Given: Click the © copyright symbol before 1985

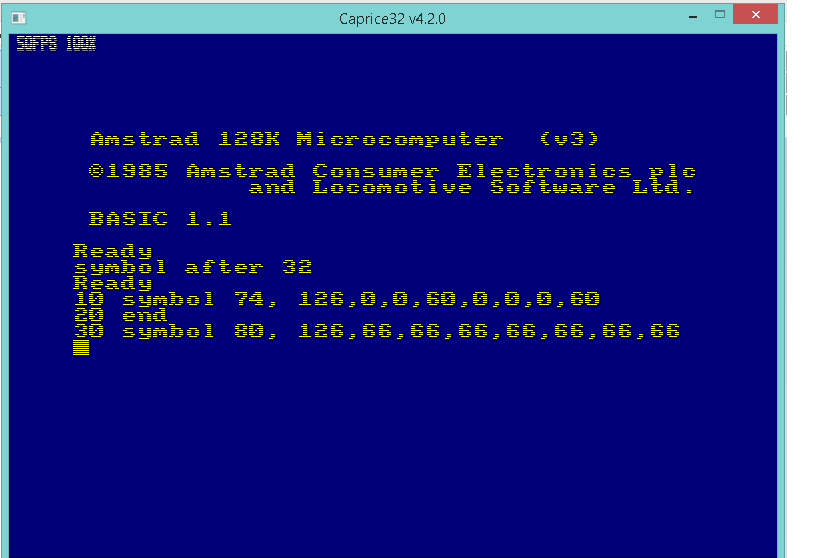Looking at the screenshot, I should 96,171.
